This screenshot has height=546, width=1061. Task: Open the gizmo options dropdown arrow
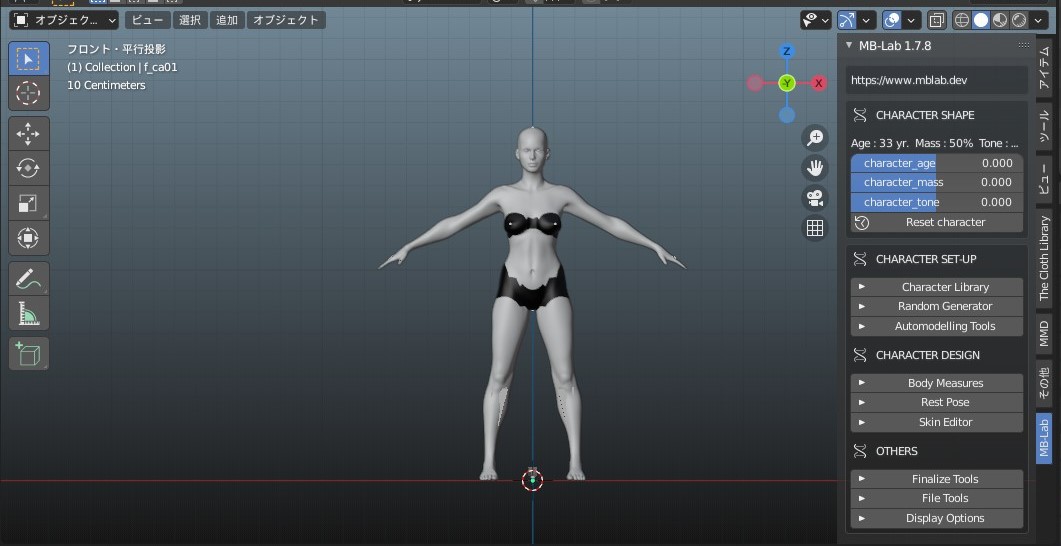tap(866, 20)
